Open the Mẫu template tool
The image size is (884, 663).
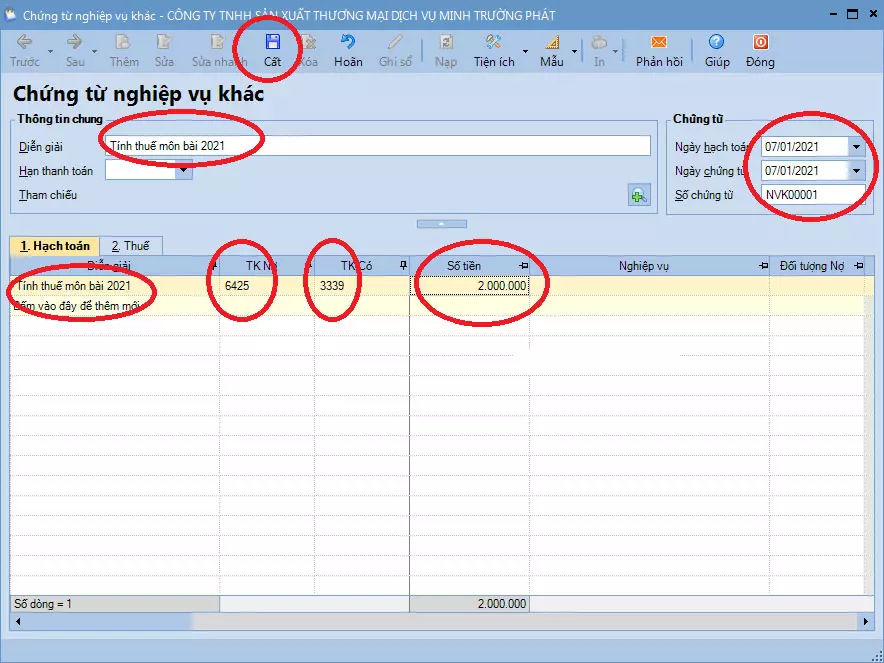[551, 50]
